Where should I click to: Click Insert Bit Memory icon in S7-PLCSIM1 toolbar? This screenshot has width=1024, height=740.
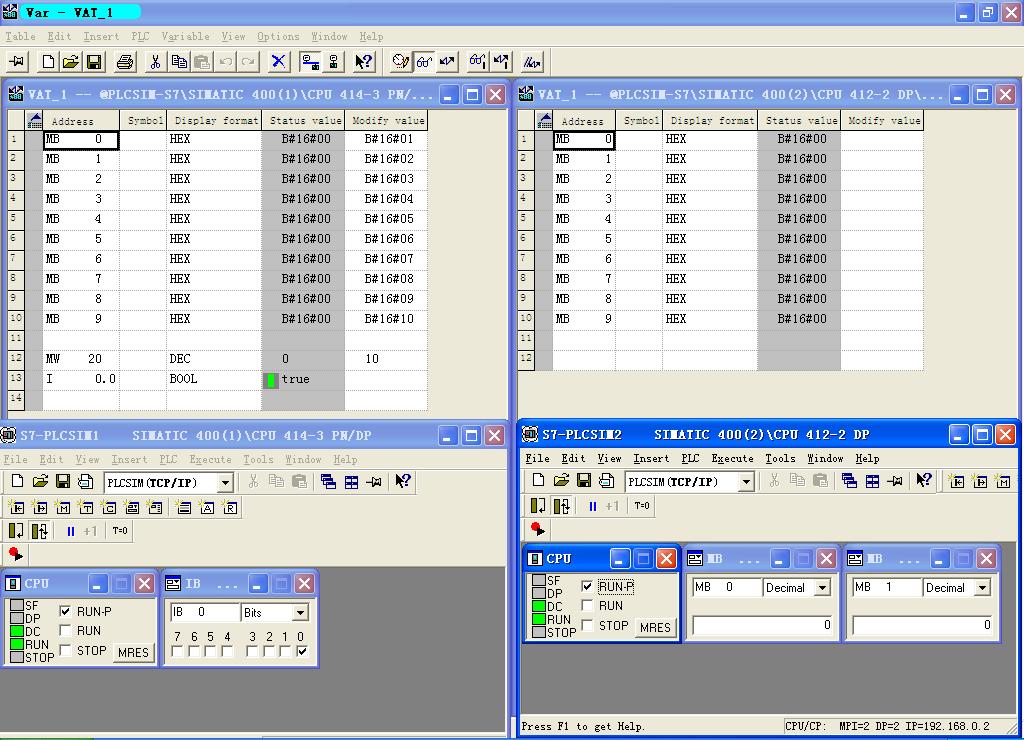(x=63, y=507)
